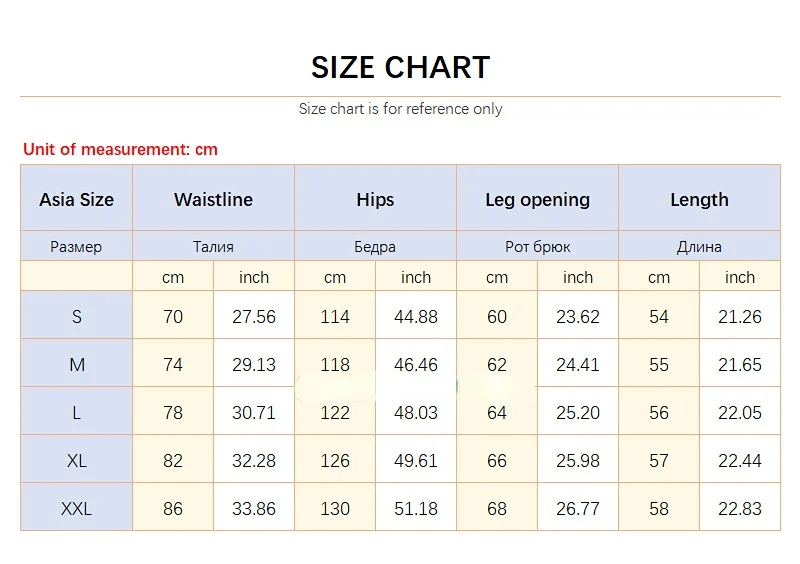Click the inch subheader under Hips
The width and height of the screenshot is (800, 564).
(x=416, y=277)
